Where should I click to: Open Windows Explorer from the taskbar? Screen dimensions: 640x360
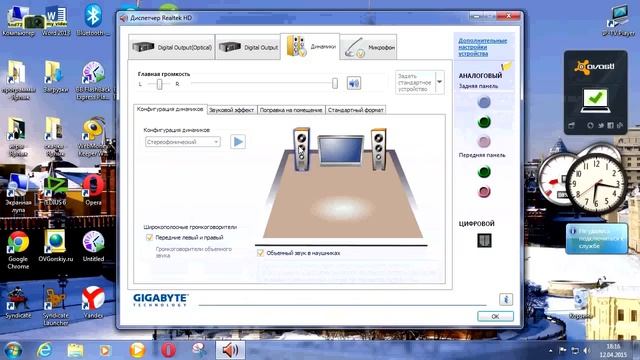[75, 350]
